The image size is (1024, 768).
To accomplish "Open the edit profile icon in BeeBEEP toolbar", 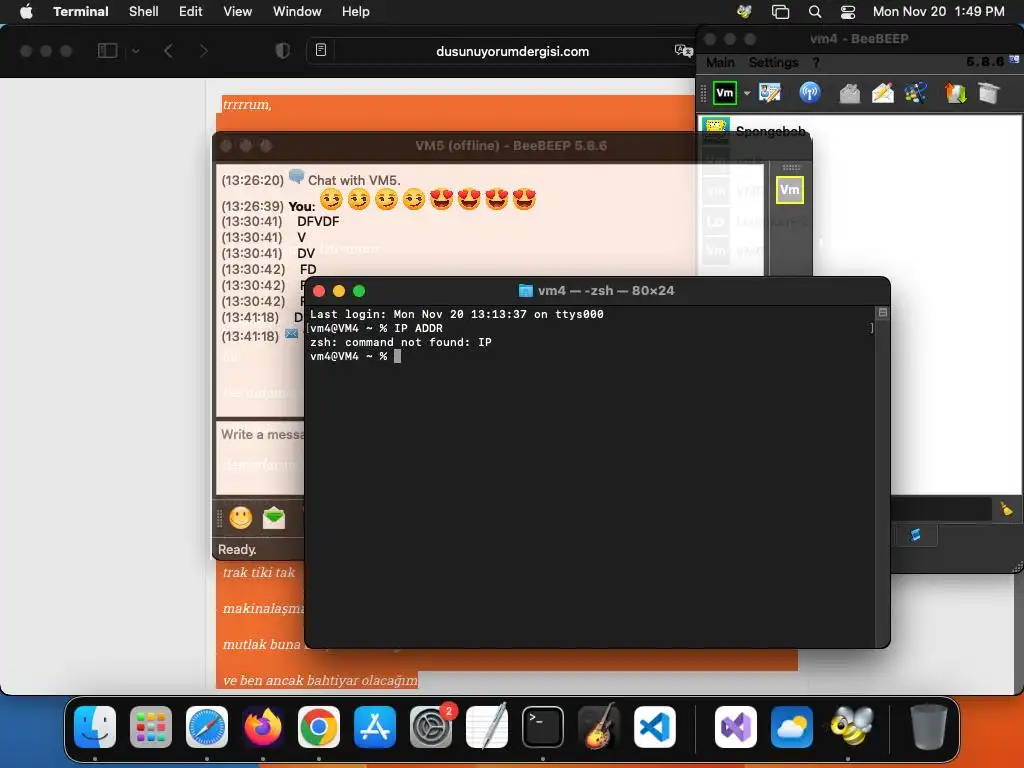I will click(770, 93).
